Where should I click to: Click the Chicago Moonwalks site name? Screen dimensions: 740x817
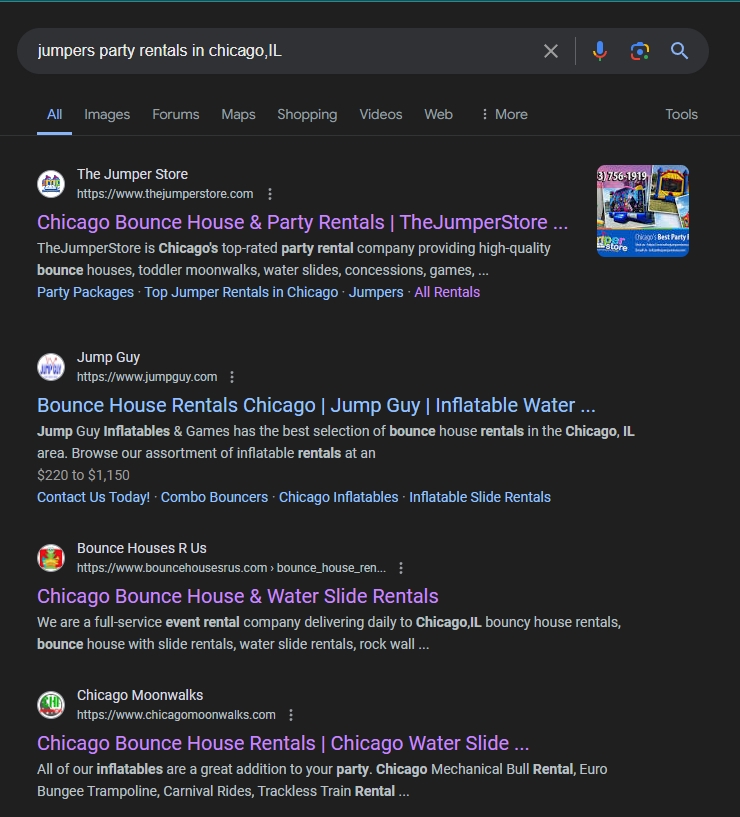pos(140,695)
